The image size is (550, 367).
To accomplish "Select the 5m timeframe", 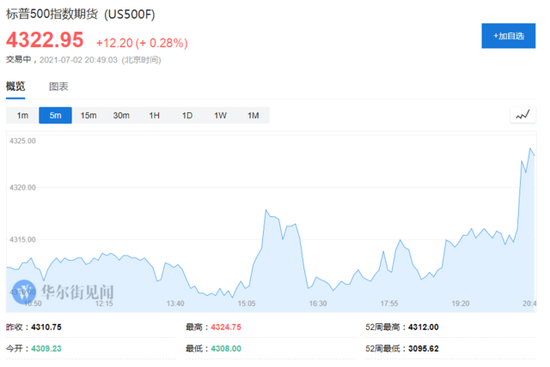I will pyautogui.click(x=55, y=115).
